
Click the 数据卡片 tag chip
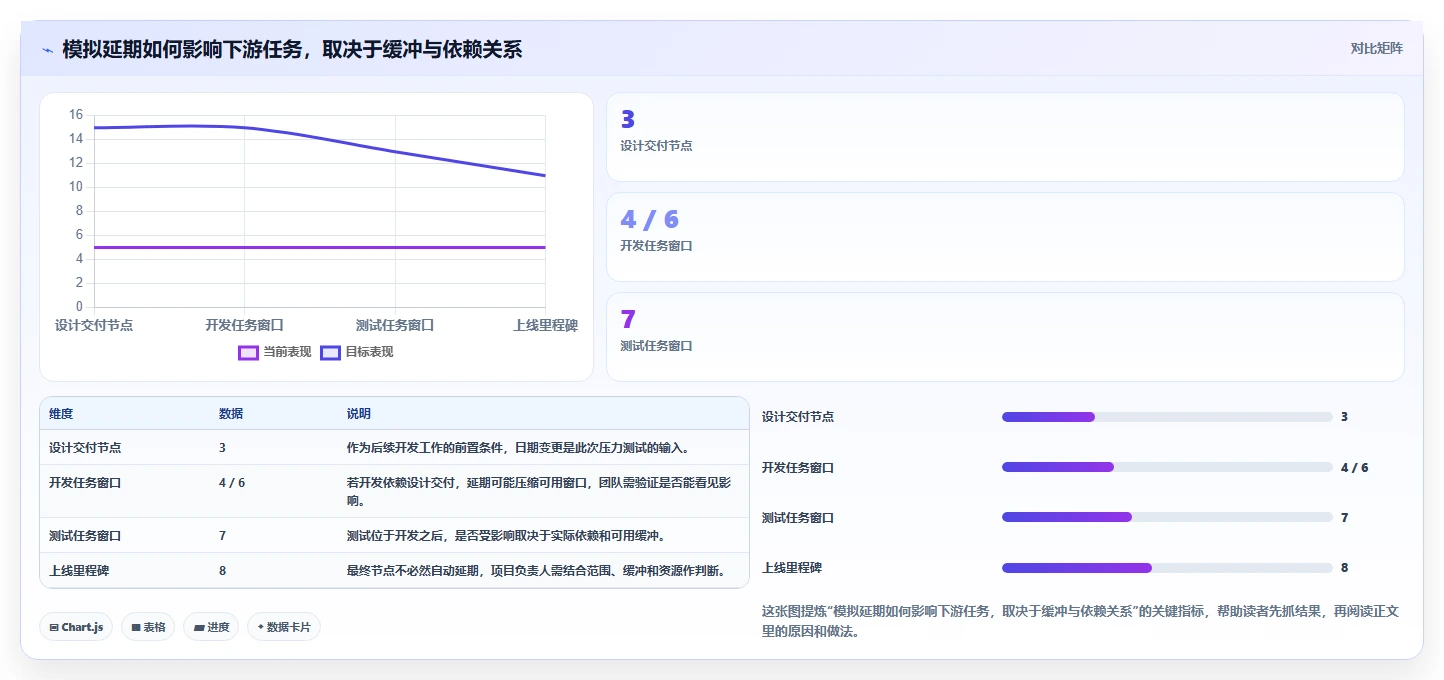pyautogui.click(x=284, y=627)
